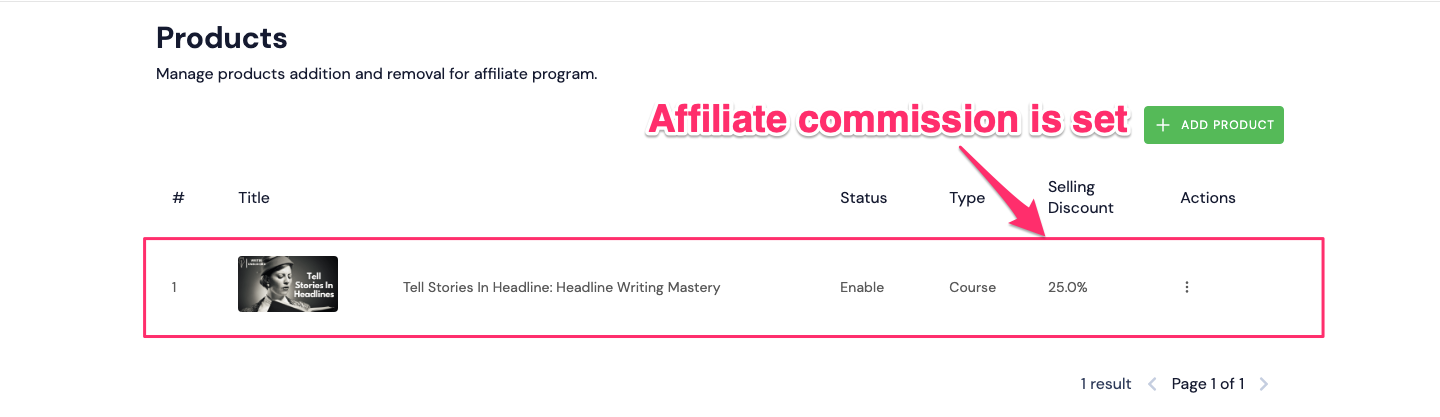Click the # column header

[x=178, y=197]
